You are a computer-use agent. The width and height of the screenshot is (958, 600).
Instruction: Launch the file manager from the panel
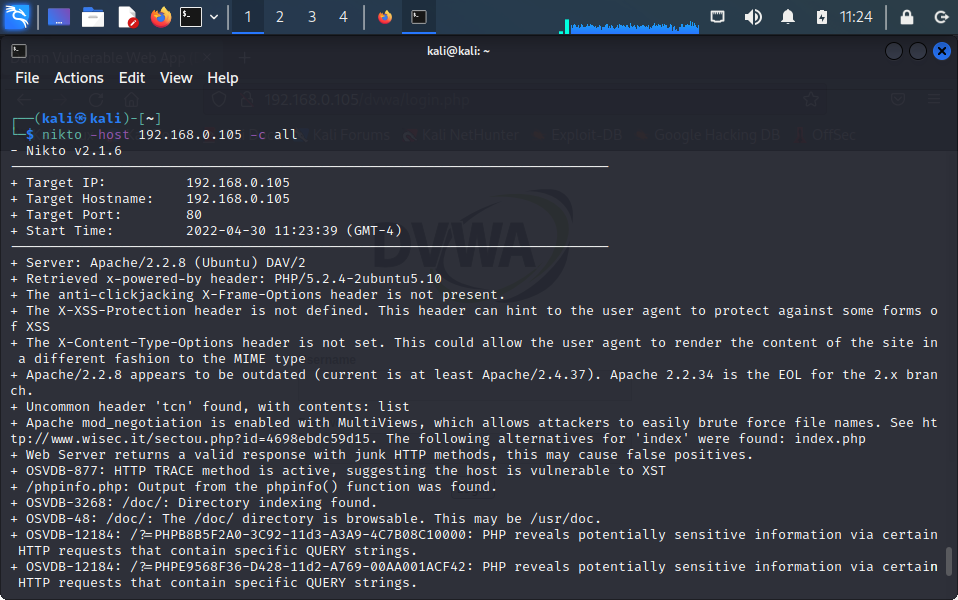93,17
